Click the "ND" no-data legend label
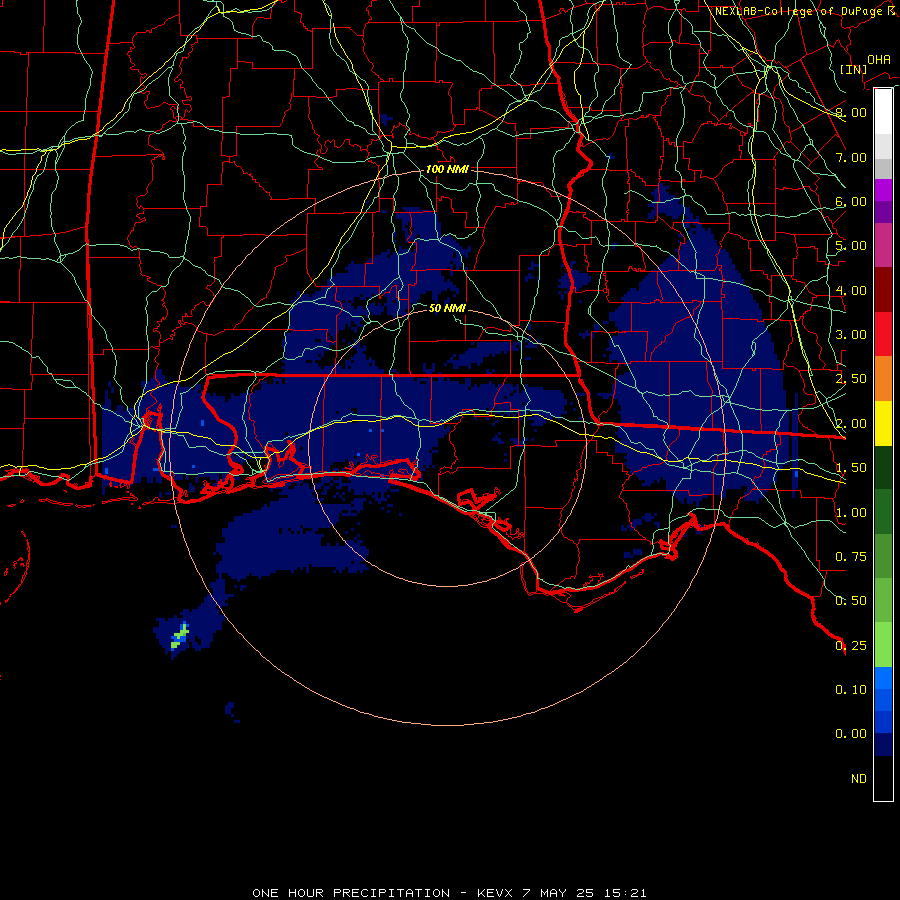The height and width of the screenshot is (900, 900). pyautogui.click(x=859, y=779)
